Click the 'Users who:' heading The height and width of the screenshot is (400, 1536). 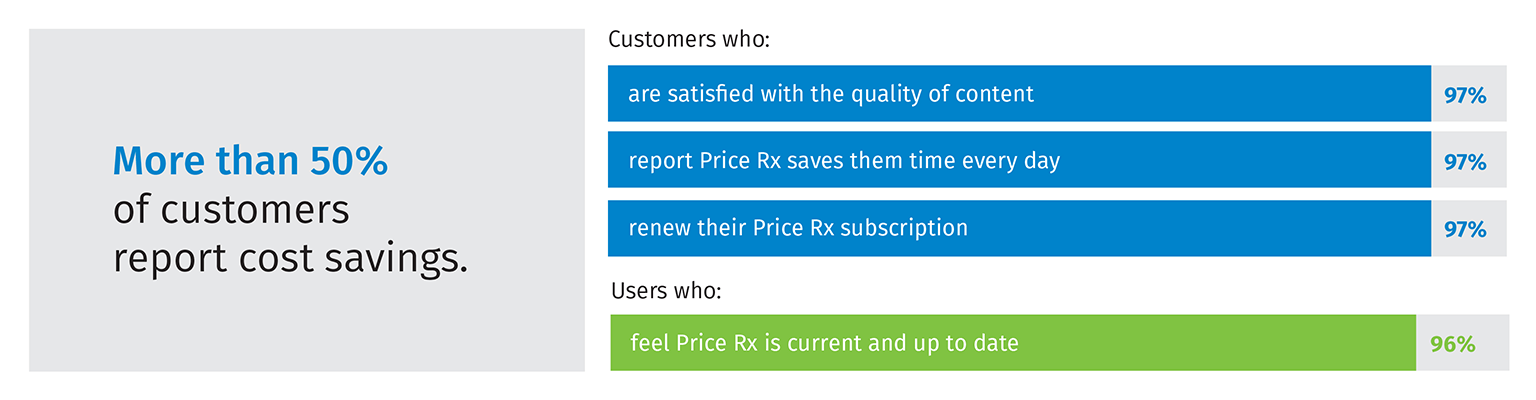pos(666,293)
